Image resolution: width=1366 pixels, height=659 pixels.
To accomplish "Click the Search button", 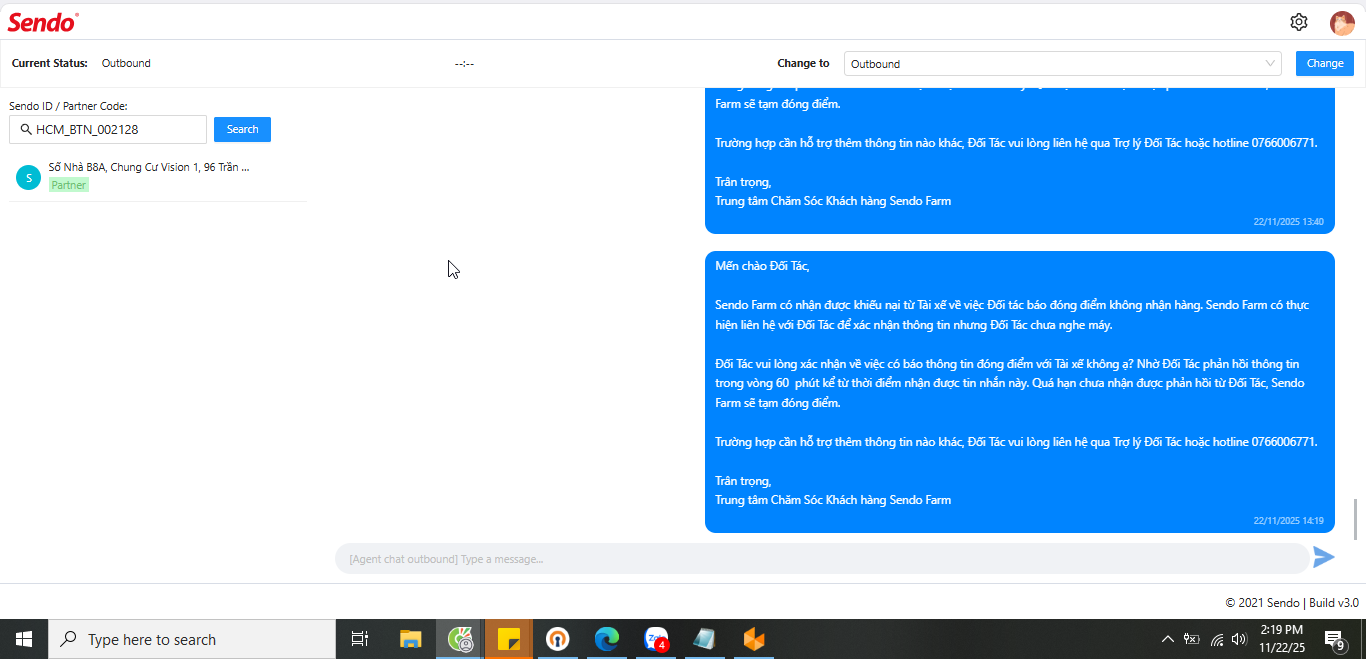I will [x=242, y=129].
